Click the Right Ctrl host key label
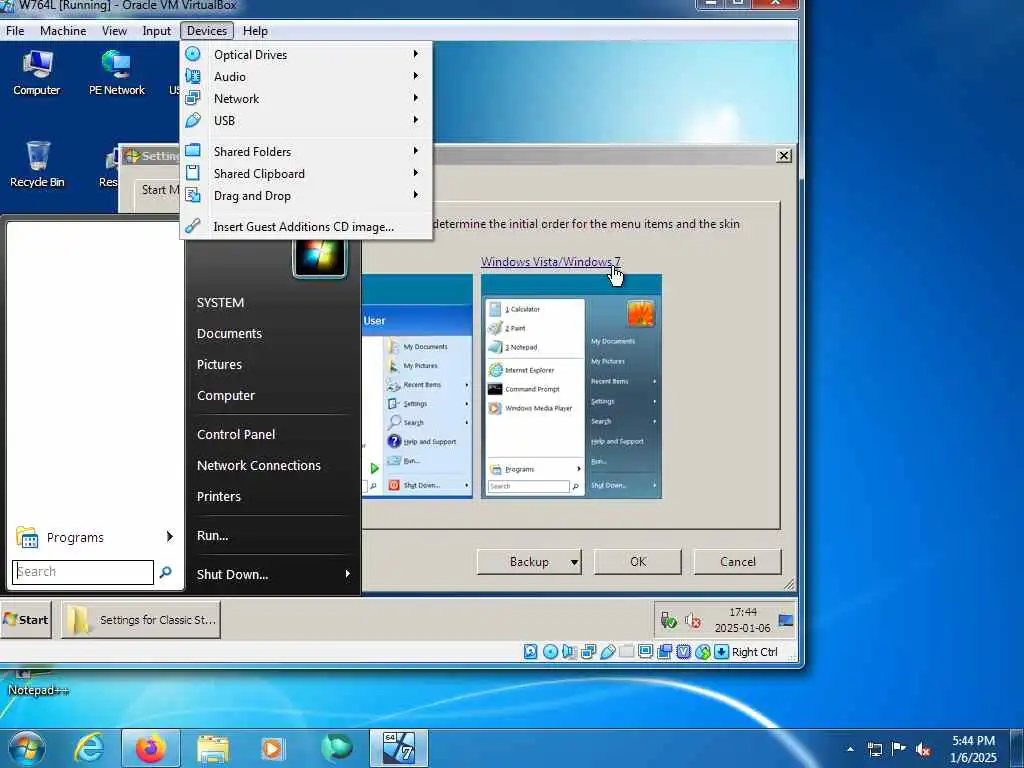 pos(754,652)
